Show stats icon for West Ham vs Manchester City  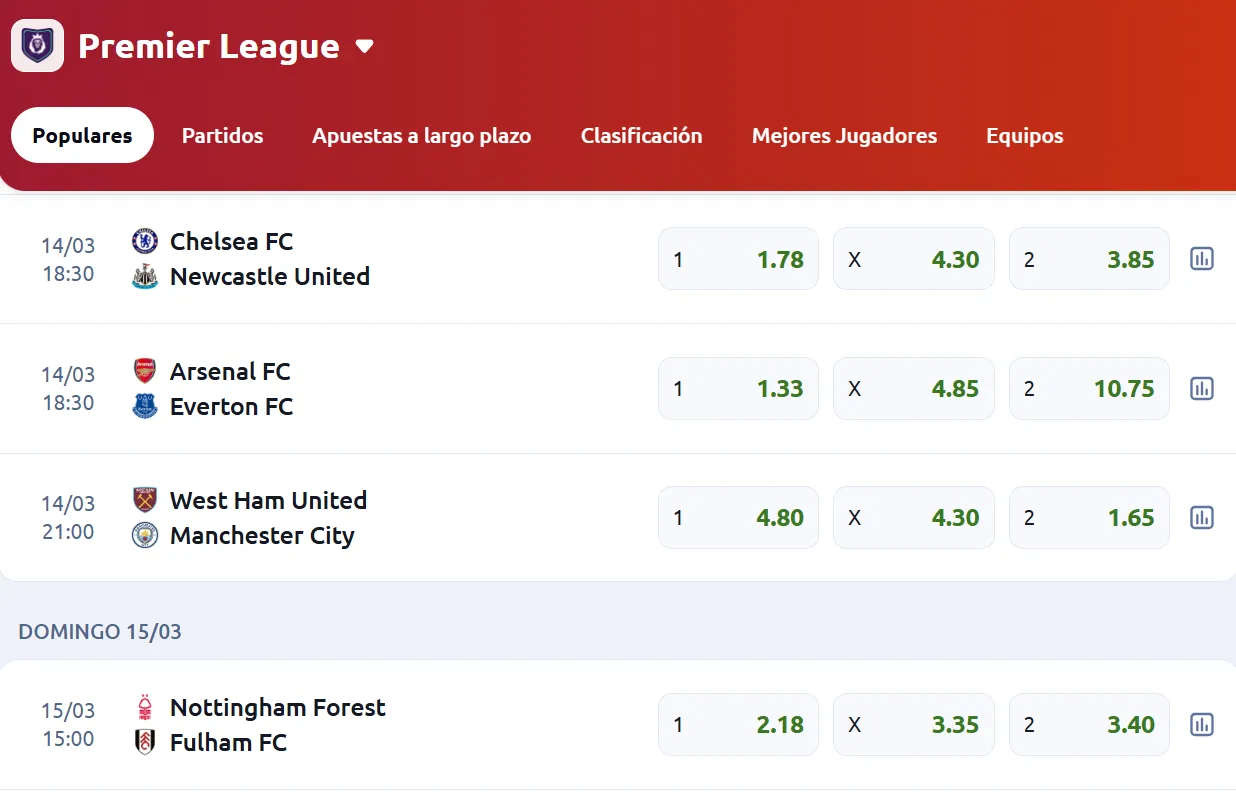pos(1201,517)
